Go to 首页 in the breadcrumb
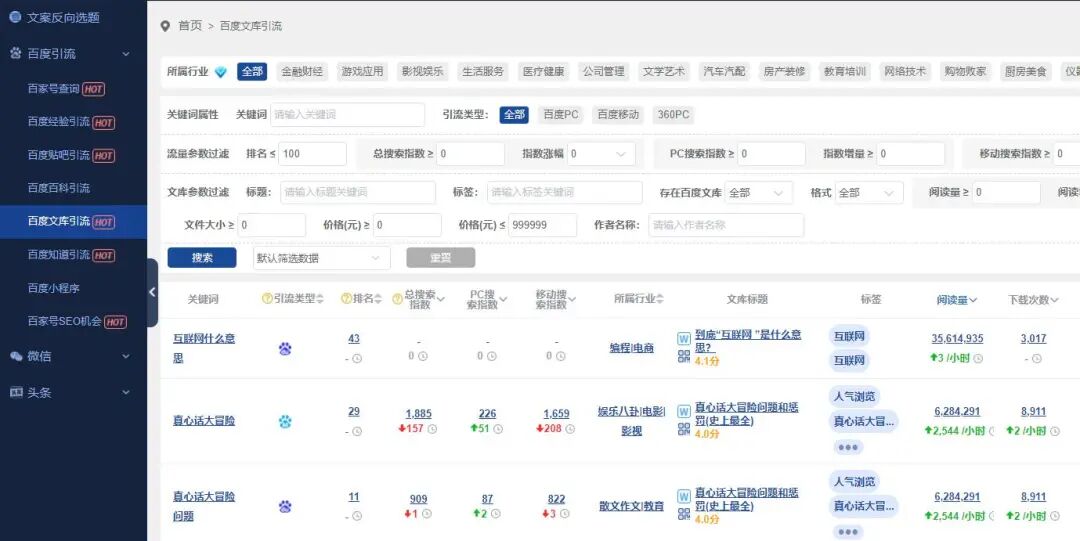The height and width of the screenshot is (541, 1080). coord(190,26)
